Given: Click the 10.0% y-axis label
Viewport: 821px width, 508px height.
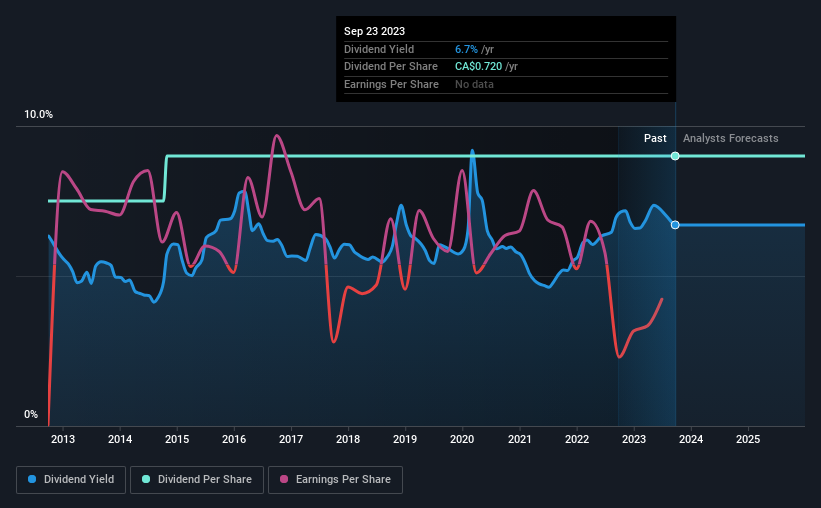Looking at the screenshot, I should (39, 114).
